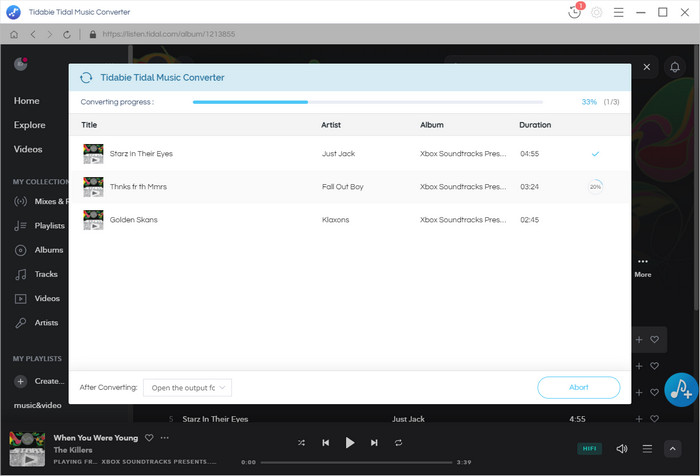
Task: Toggle HIFI quality badge
Action: tap(589, 449)
